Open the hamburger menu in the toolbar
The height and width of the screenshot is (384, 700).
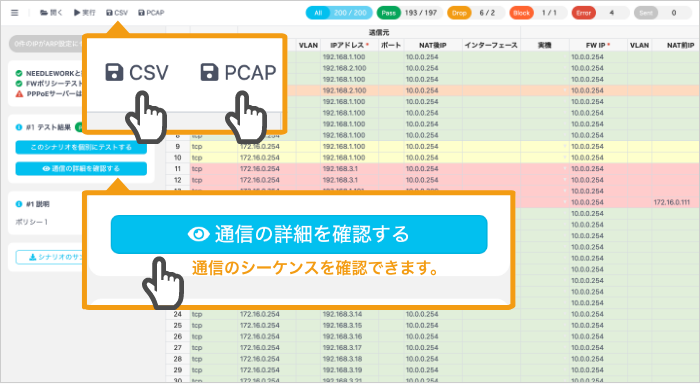(x=15, y=13)
